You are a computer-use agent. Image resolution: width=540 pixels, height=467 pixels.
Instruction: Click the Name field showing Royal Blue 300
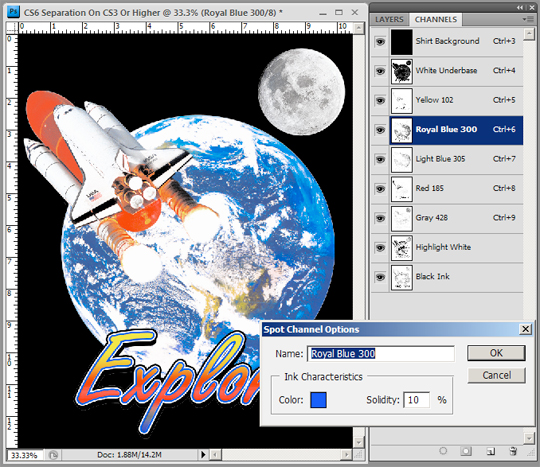click(x=381, y=354)
